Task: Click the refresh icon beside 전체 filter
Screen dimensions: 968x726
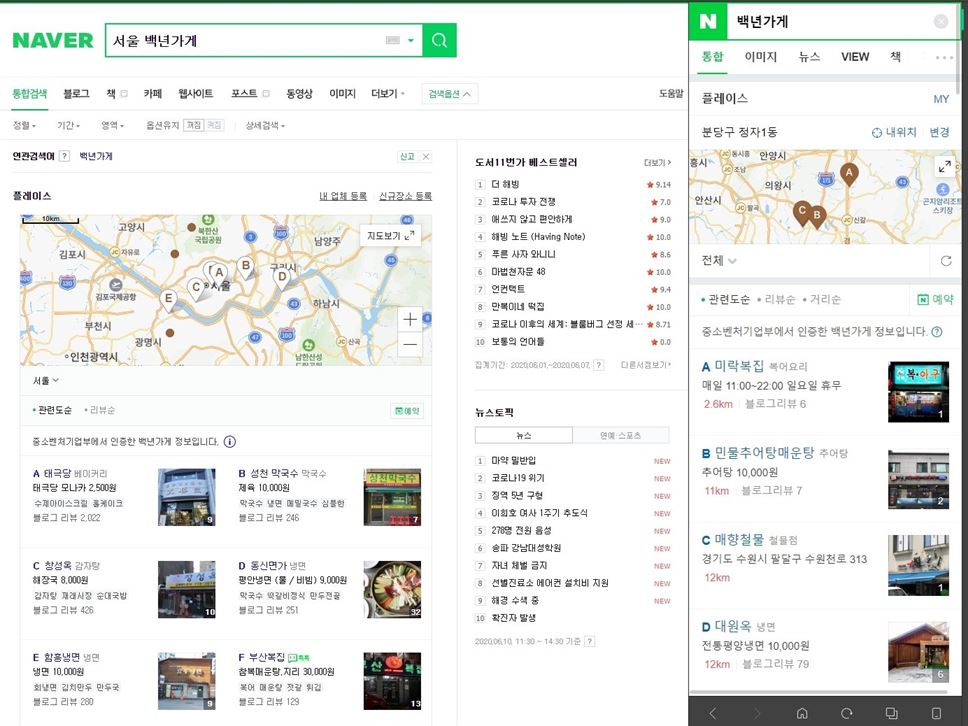Action: (x=946, y=261)
